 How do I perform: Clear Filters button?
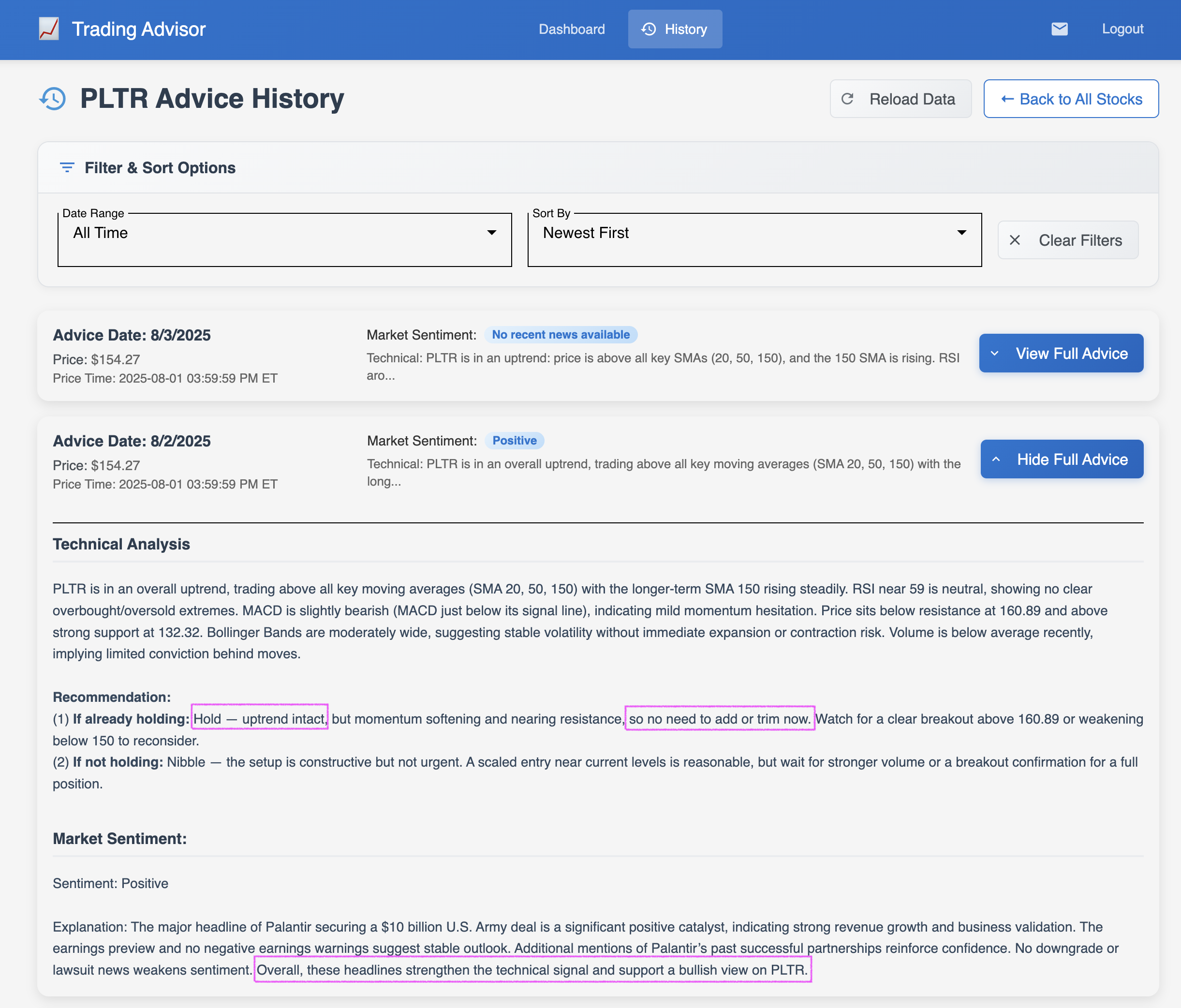coord(1067,240)
